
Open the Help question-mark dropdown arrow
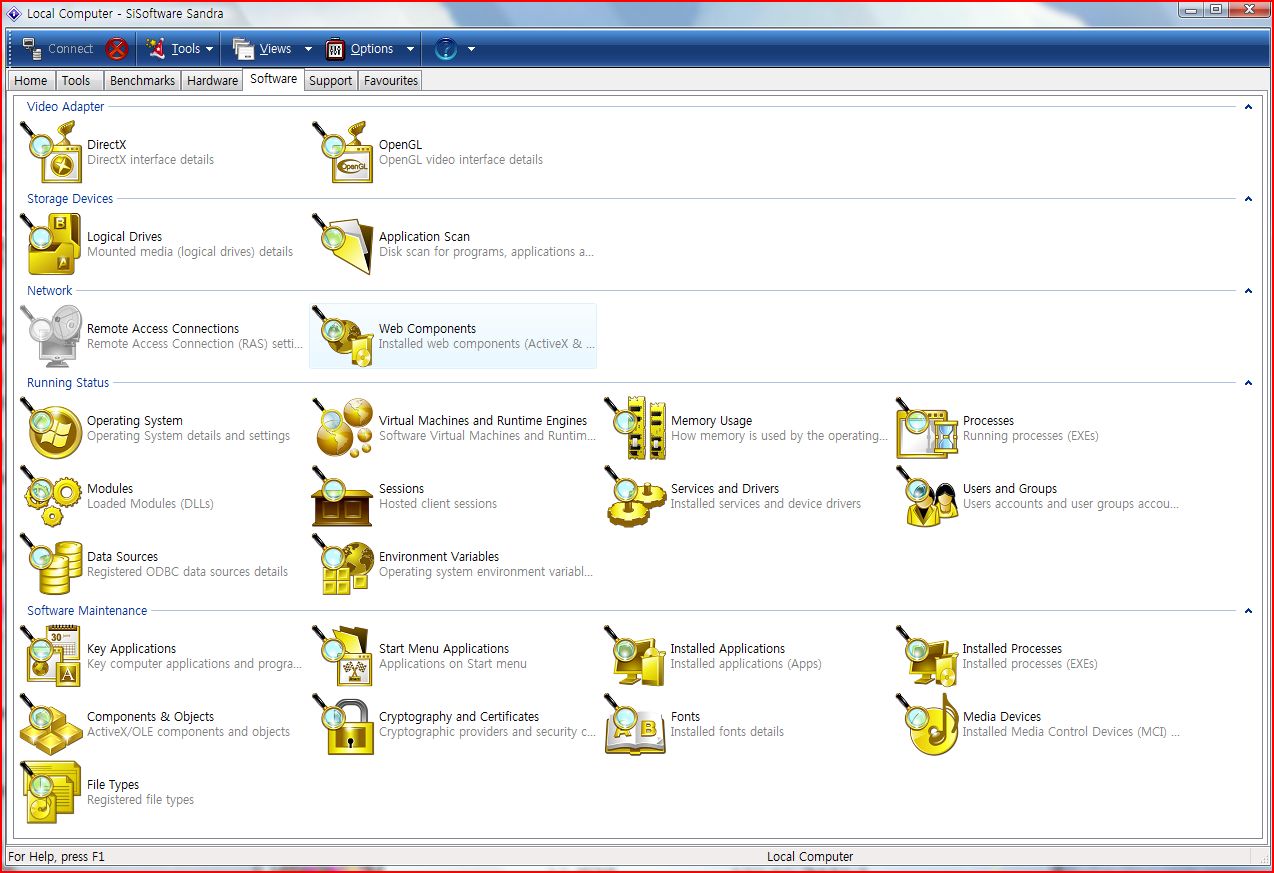click(471, 49)
